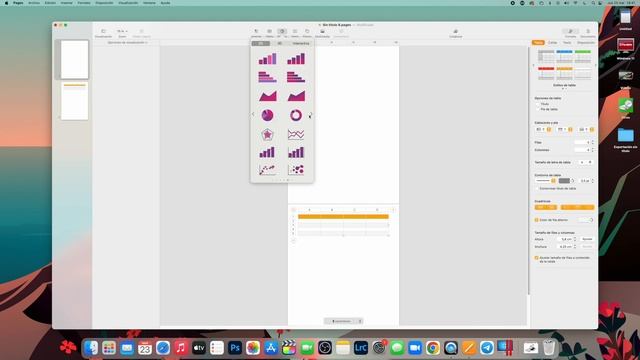
Task: Open Lightroom Classic from the Dock
Action: coord(360,348)
